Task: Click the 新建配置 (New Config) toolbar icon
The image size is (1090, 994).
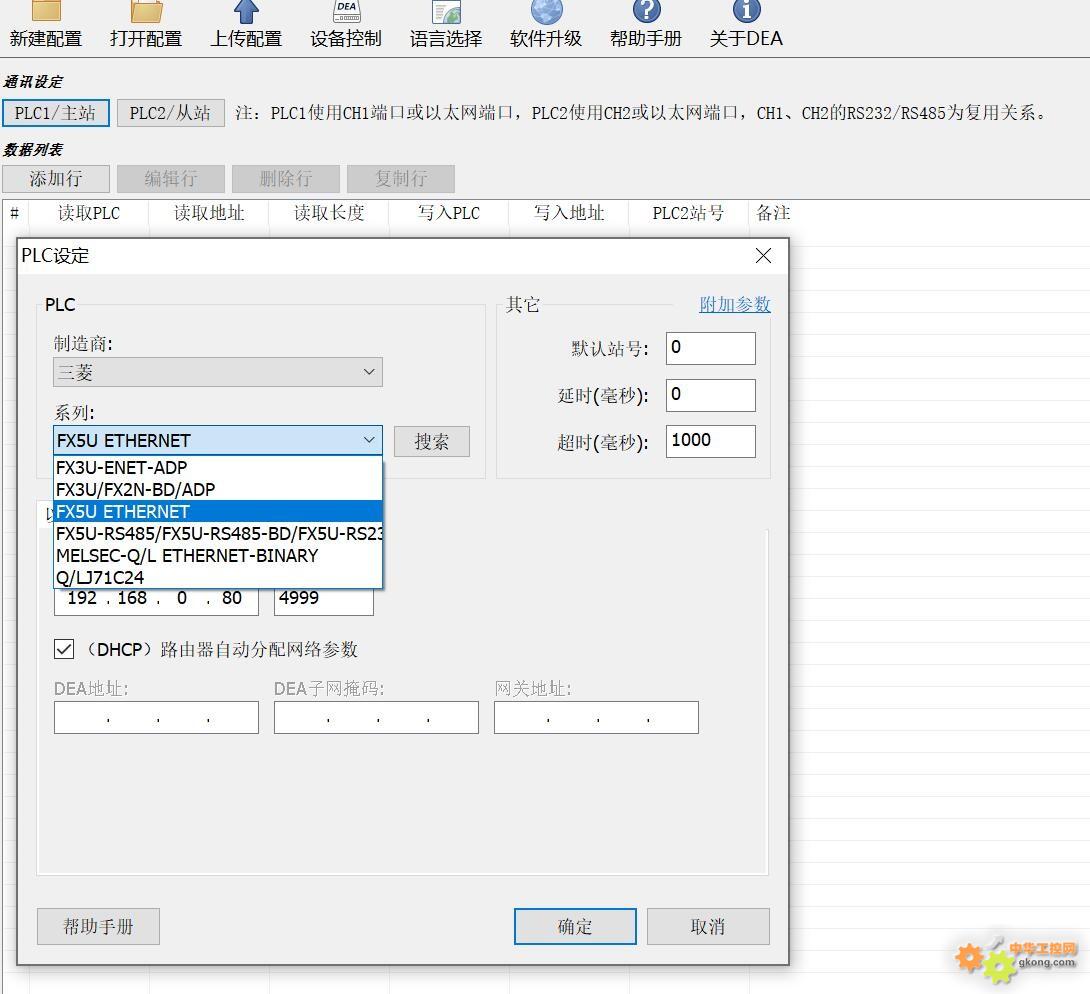Action: pyautogui.click(x=46, y=11)
